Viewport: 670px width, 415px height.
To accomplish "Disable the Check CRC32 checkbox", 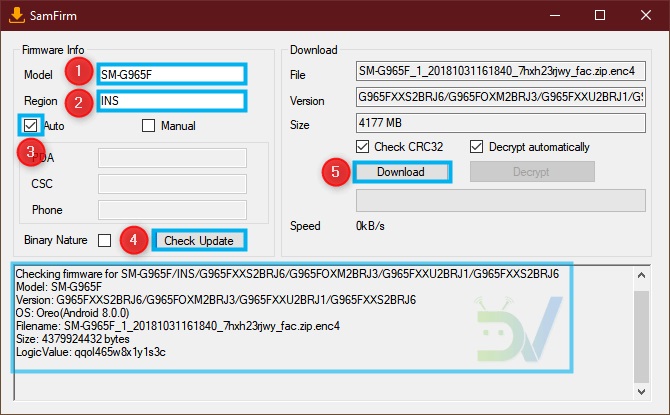I will click(364, 147).
